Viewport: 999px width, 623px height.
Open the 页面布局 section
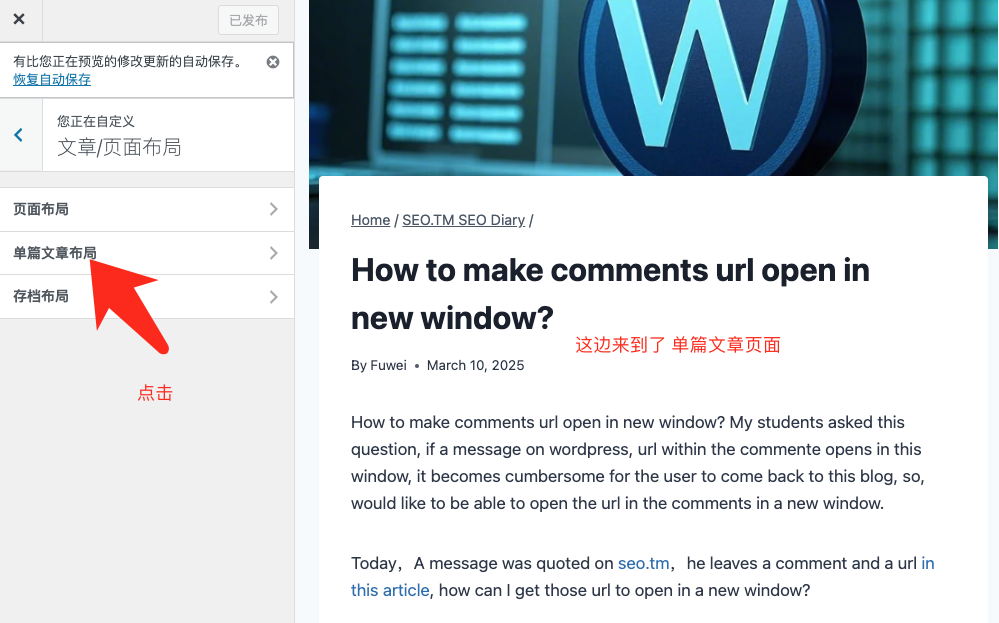pos(41,209)
